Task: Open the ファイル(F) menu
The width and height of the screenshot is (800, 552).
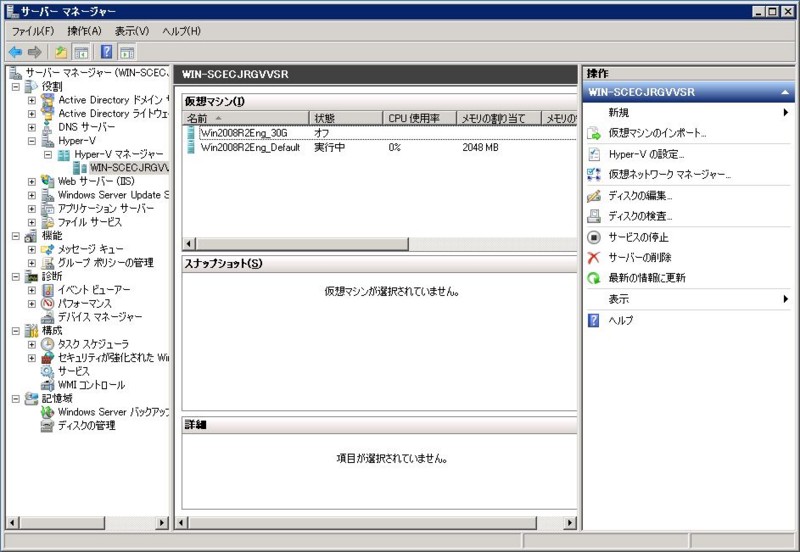Action: coord(33,31)
